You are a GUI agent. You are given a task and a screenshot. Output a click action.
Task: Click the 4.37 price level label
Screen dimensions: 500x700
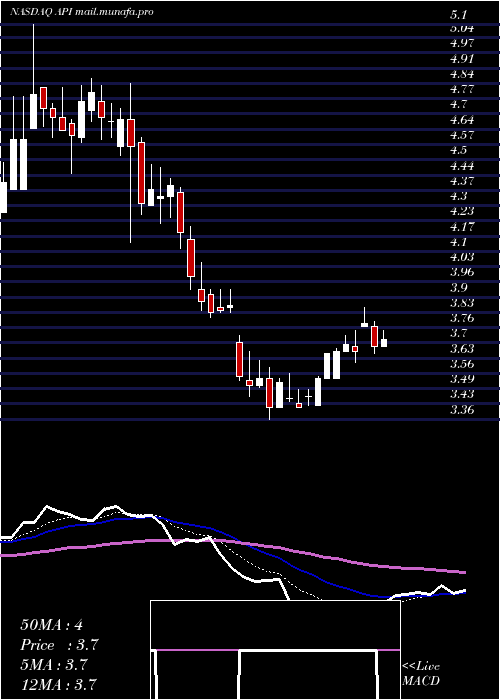462,181
